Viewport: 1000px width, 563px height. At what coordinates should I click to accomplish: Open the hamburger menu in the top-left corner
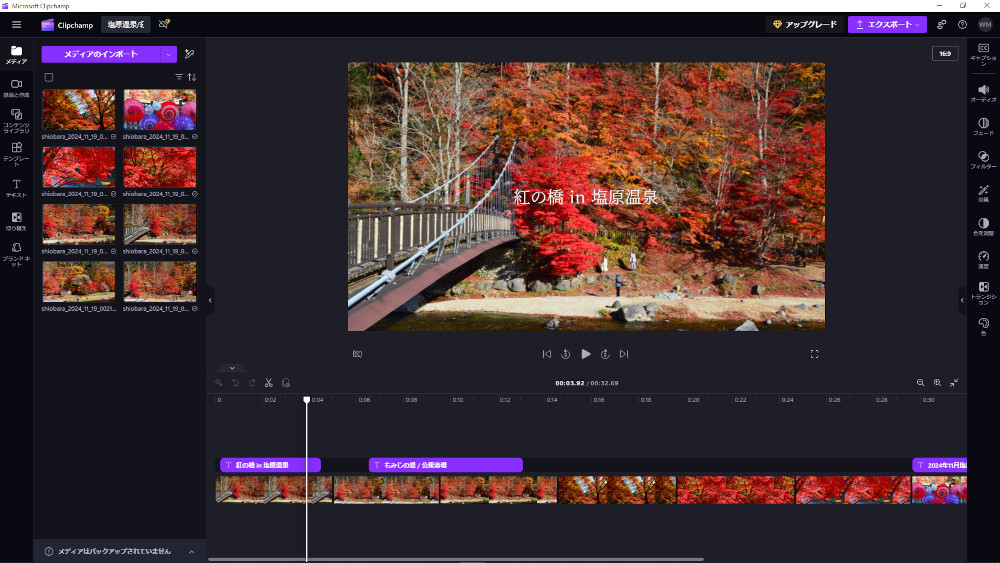tap(17, 25)
